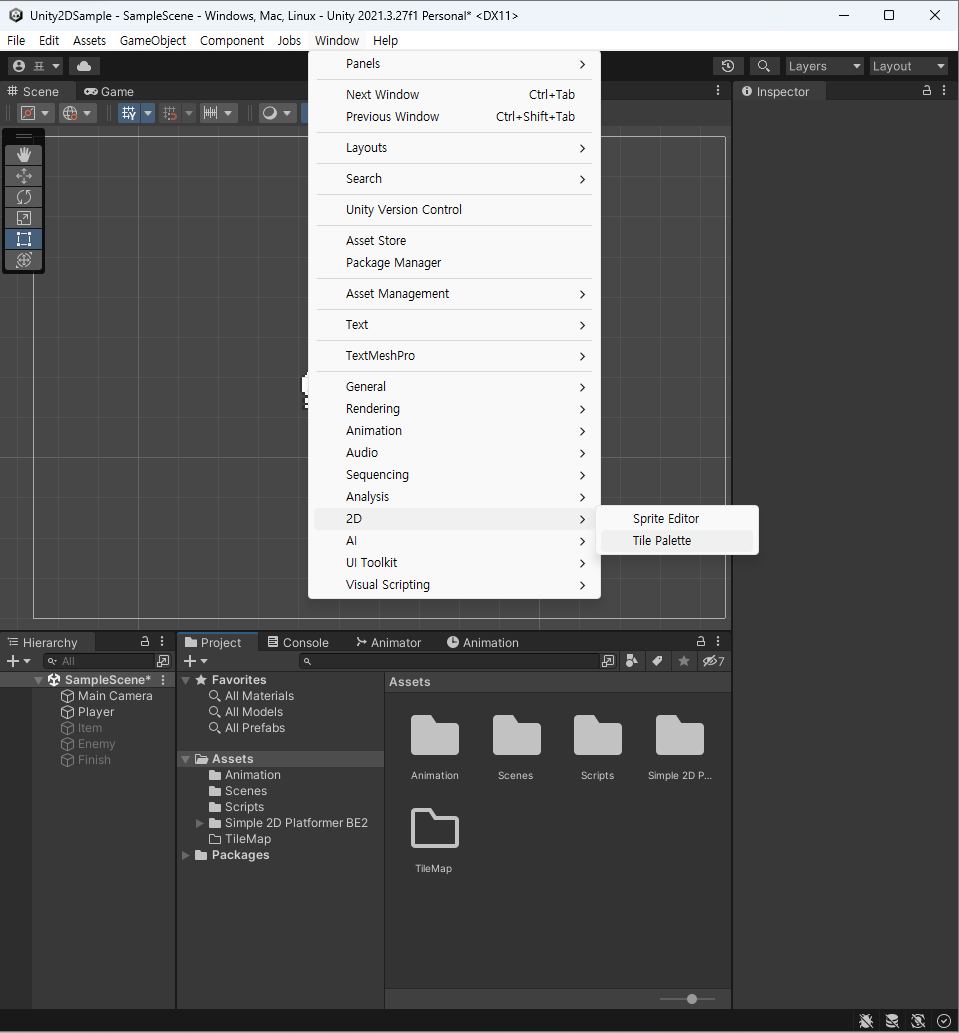Select the Scale tool

(x=24, y=218)
